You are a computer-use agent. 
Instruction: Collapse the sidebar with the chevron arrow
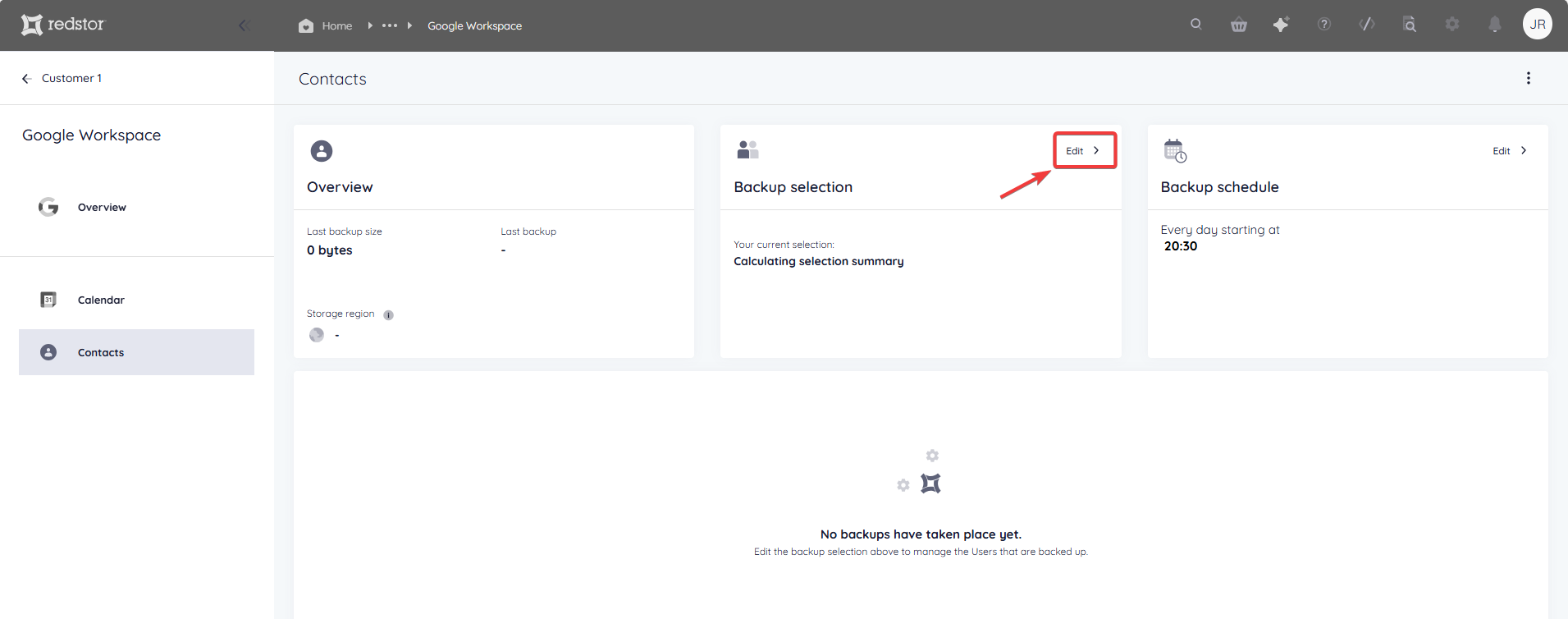tap(243, 25)
